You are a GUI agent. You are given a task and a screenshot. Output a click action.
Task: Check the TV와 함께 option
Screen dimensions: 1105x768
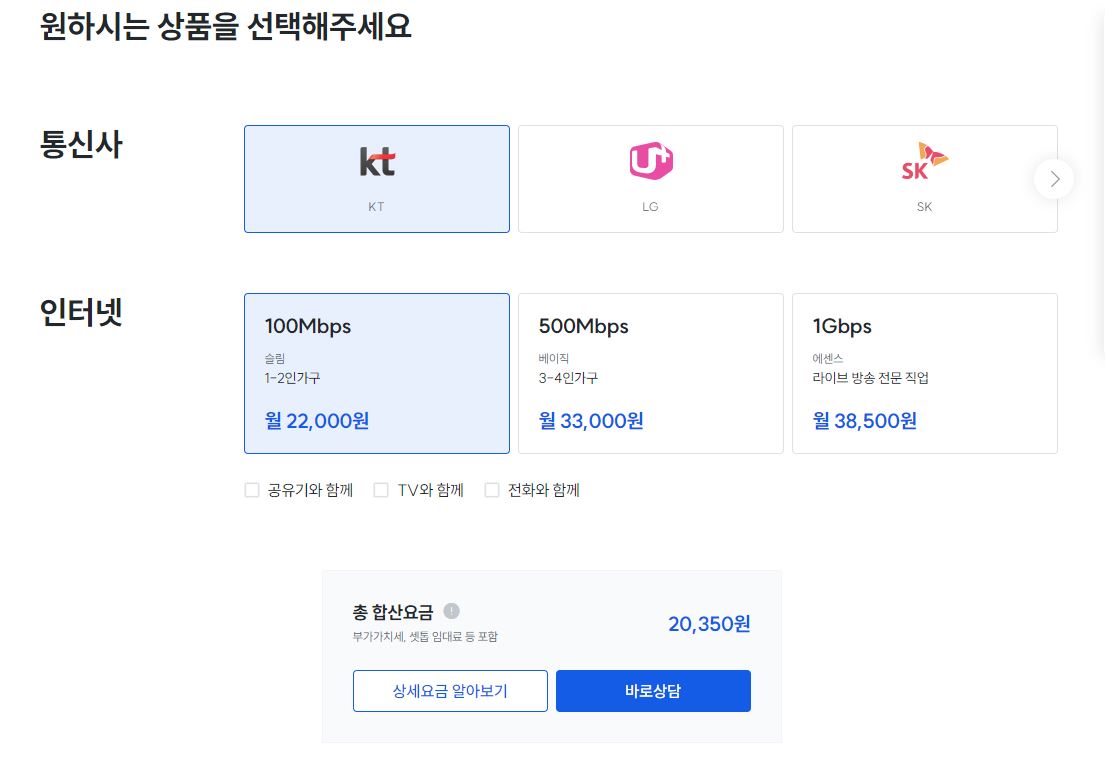[x=381, y=489]
